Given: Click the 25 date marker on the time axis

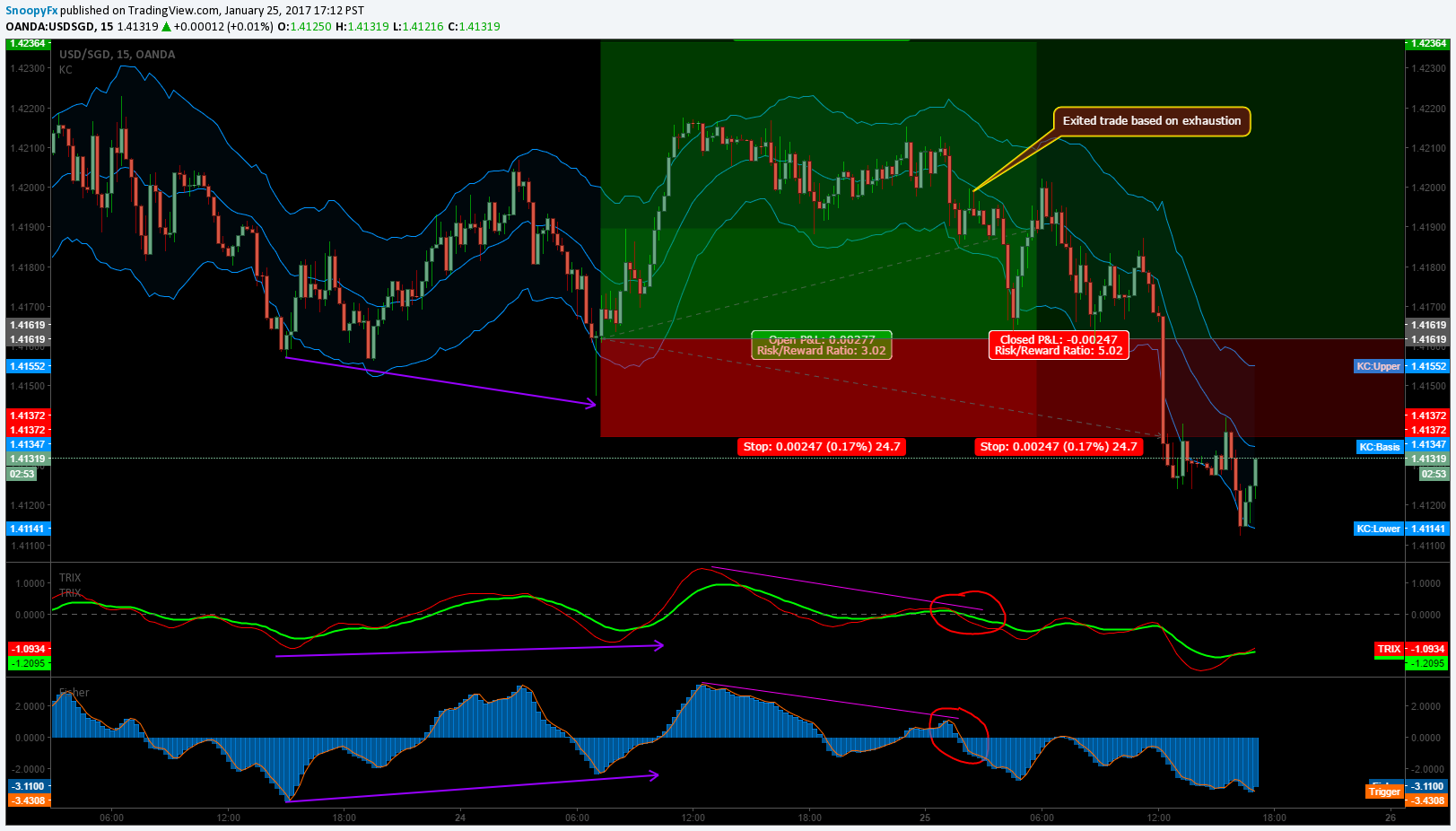Looking at the screenshot, I should coord(925,818).
